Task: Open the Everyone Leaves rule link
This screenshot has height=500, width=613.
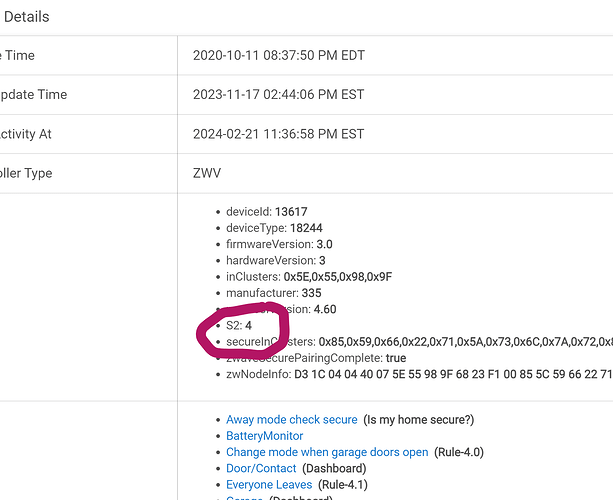Action: 269,485
